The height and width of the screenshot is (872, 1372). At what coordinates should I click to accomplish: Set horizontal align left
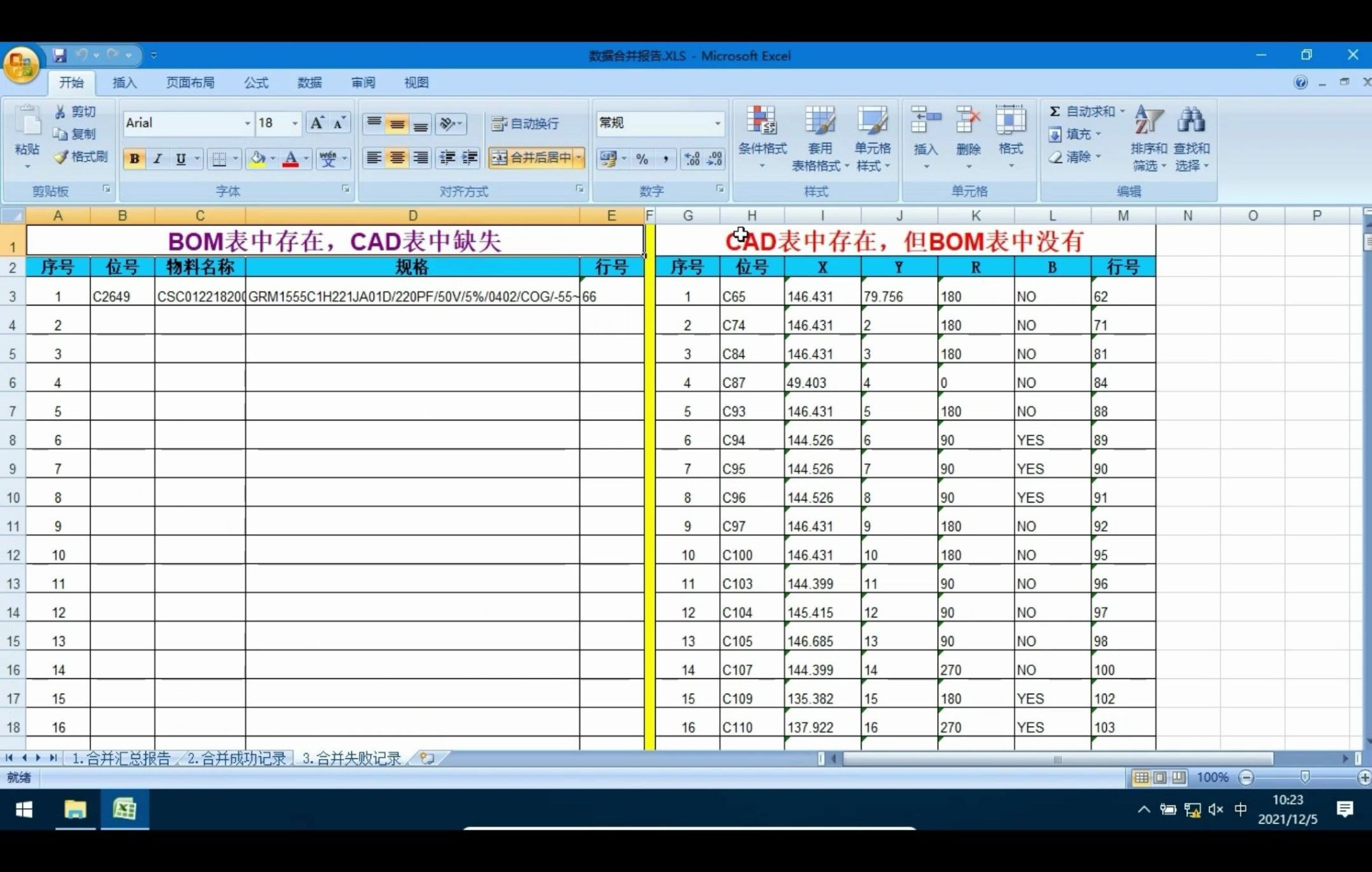[x=374, y=157]
